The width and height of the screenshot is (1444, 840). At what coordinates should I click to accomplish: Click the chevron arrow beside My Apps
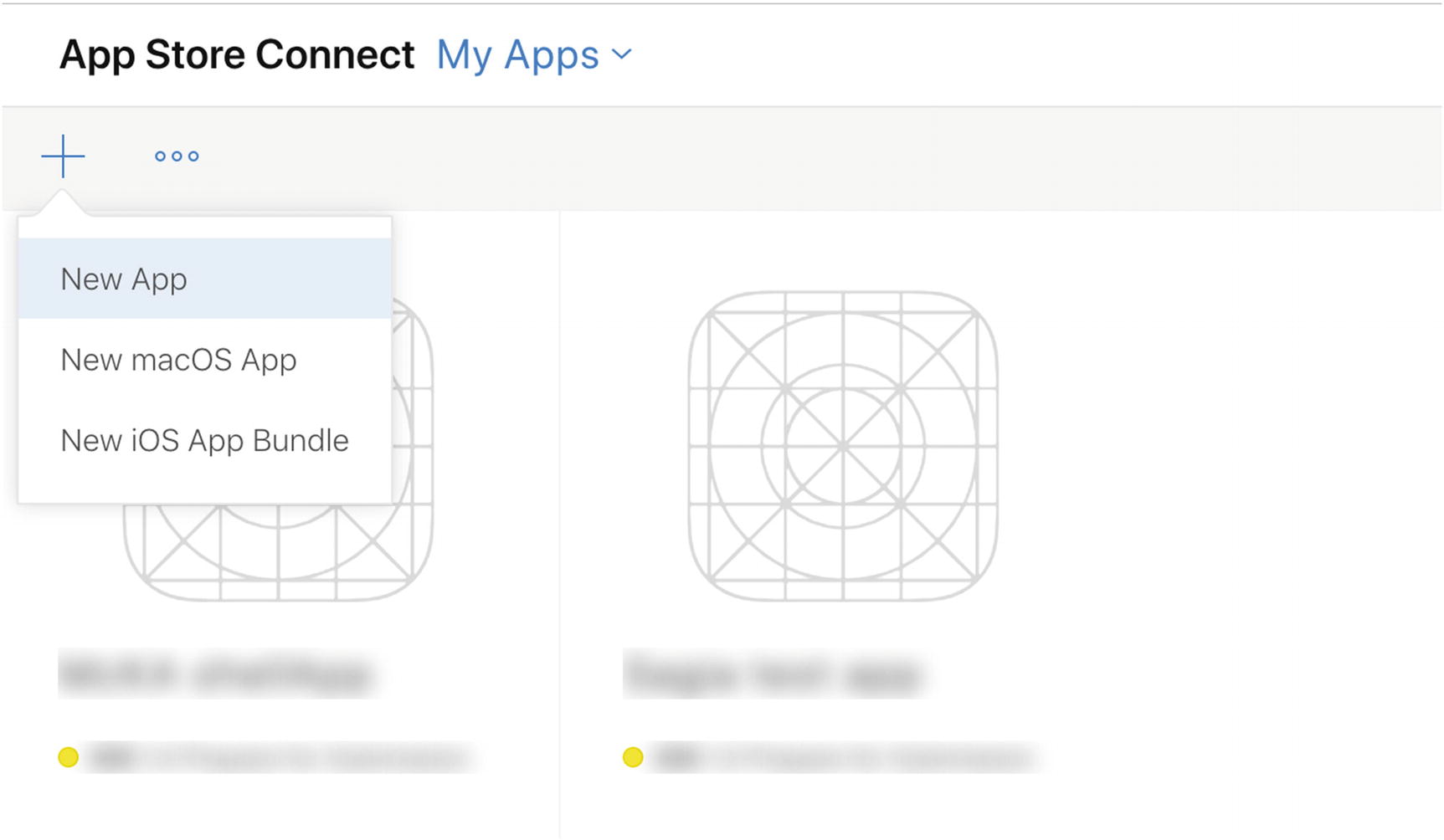pyautogui.click(x=622, y=55)
